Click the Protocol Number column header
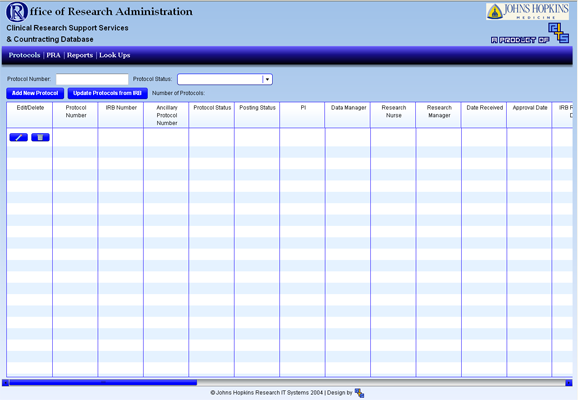Image resolution: width=578 pixels, height=400 pixels. pos(76,115)
